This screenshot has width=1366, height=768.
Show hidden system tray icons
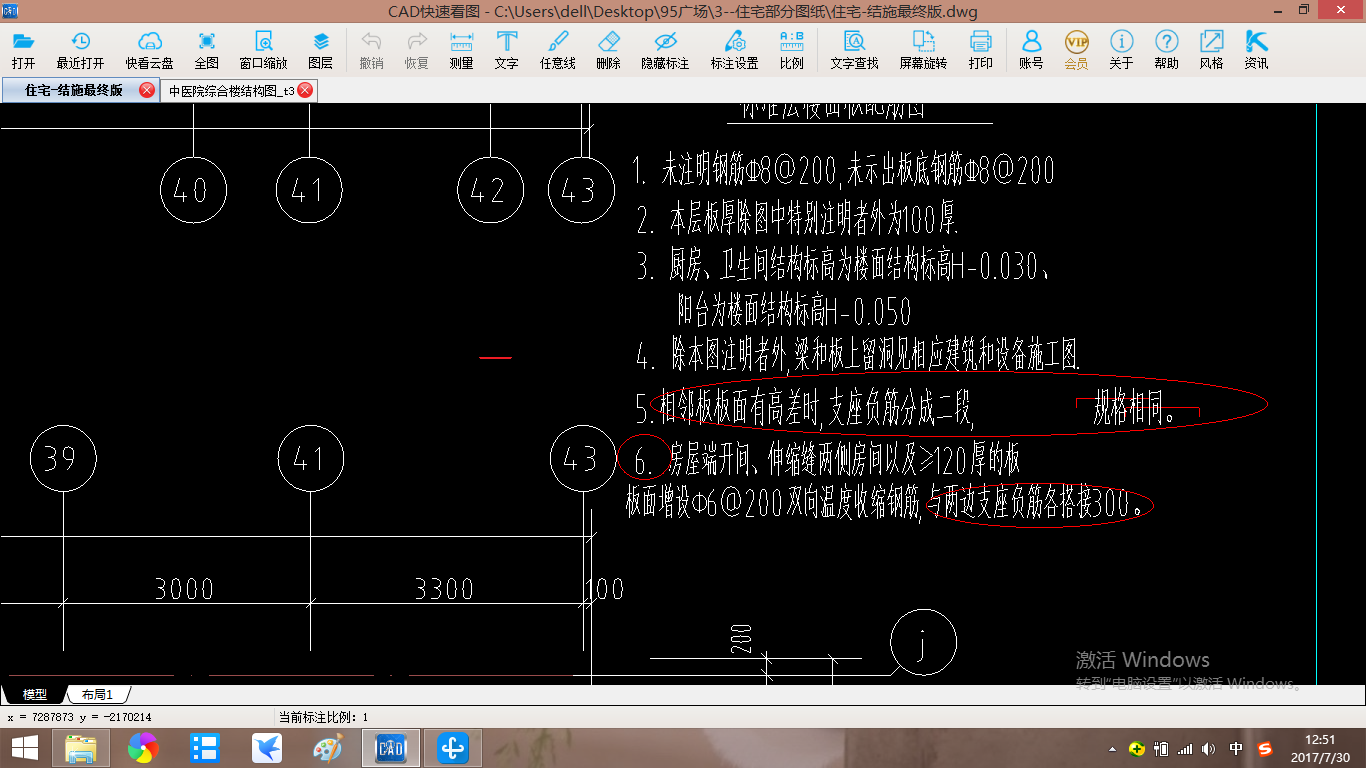coord(1113,749)
